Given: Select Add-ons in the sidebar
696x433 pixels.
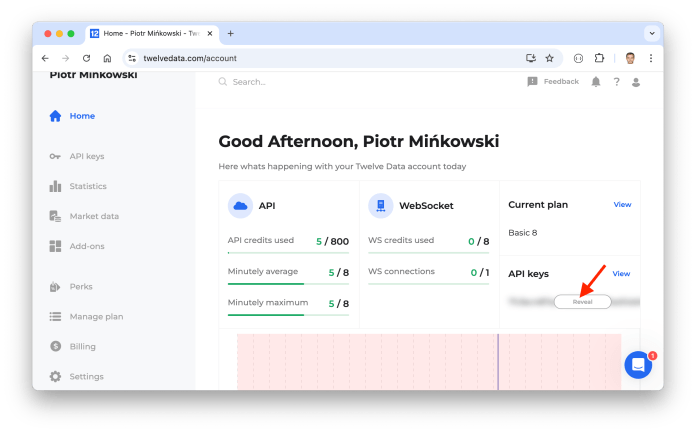Looking at the screenshot, I should (x=86, y=246).
